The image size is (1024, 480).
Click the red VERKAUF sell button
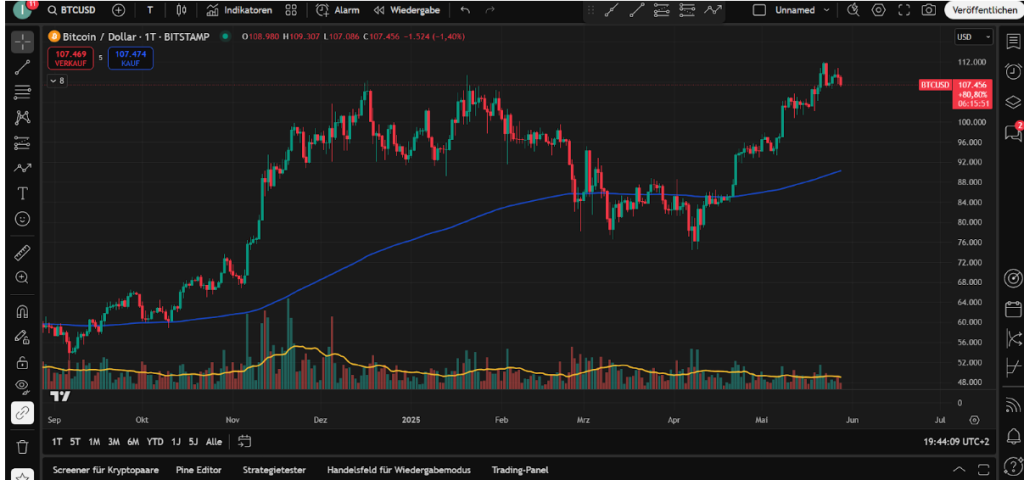click(68, 58)
